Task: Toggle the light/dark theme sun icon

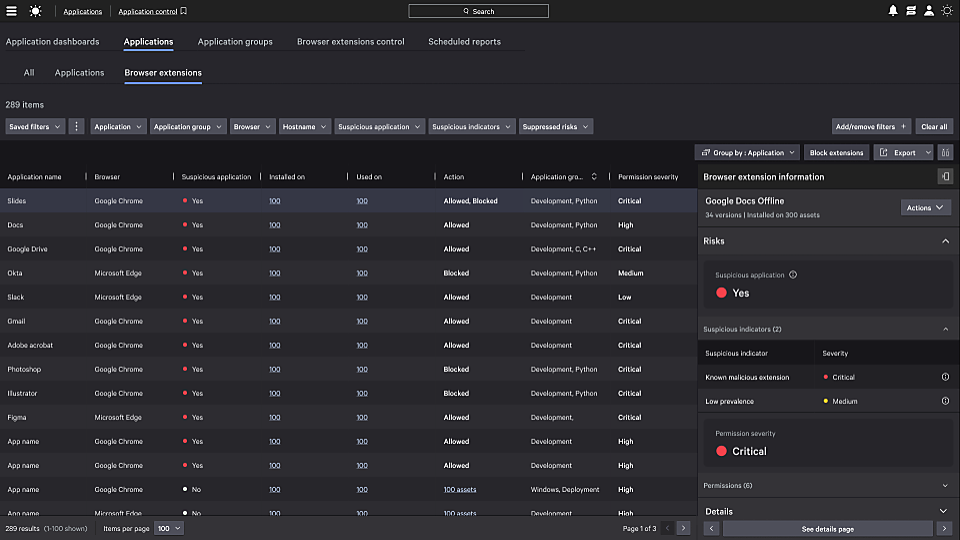Action: pos(947,11)
